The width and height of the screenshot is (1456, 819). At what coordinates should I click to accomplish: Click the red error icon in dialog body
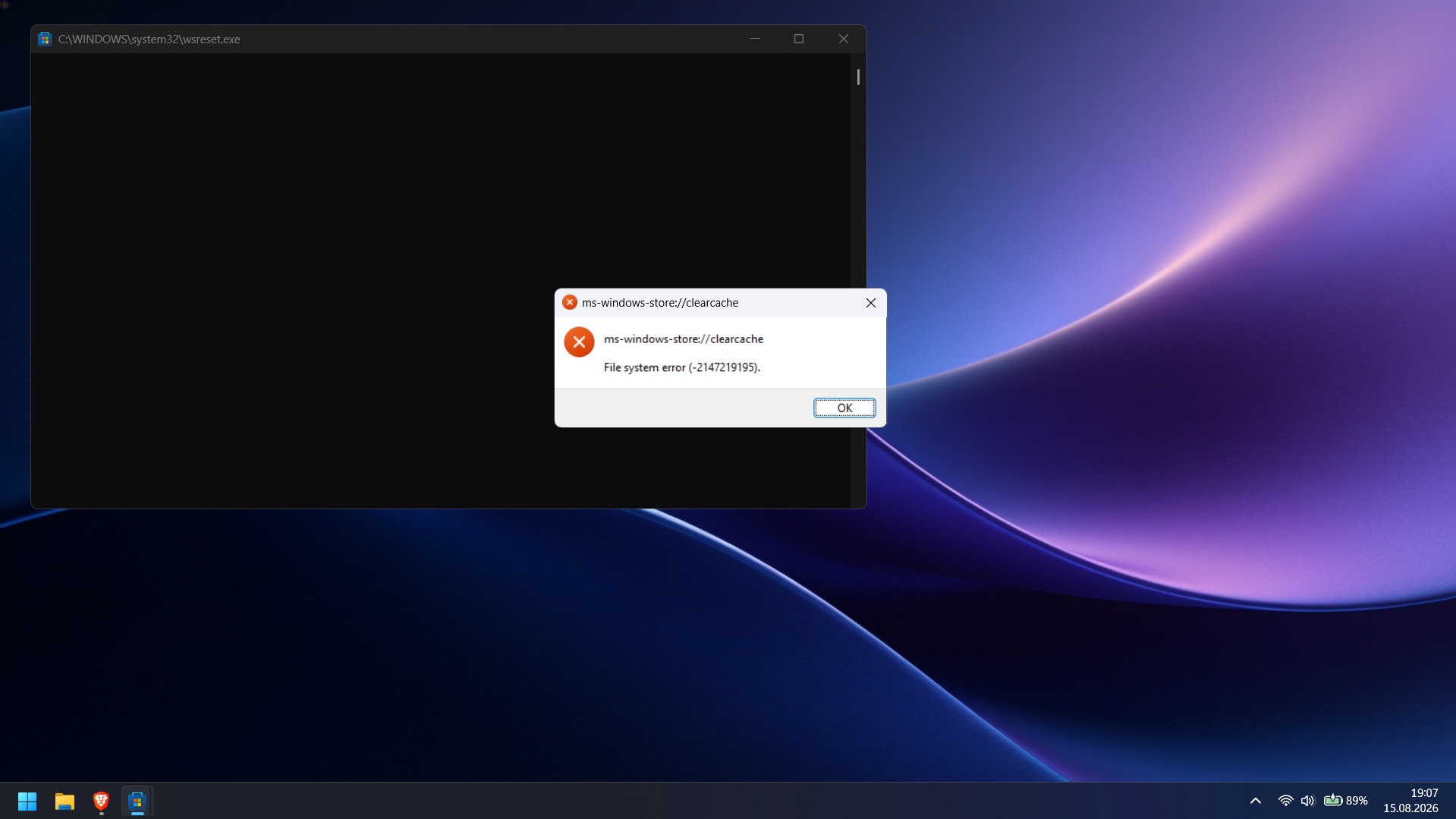pyautogui.click(x=579, y=342)
